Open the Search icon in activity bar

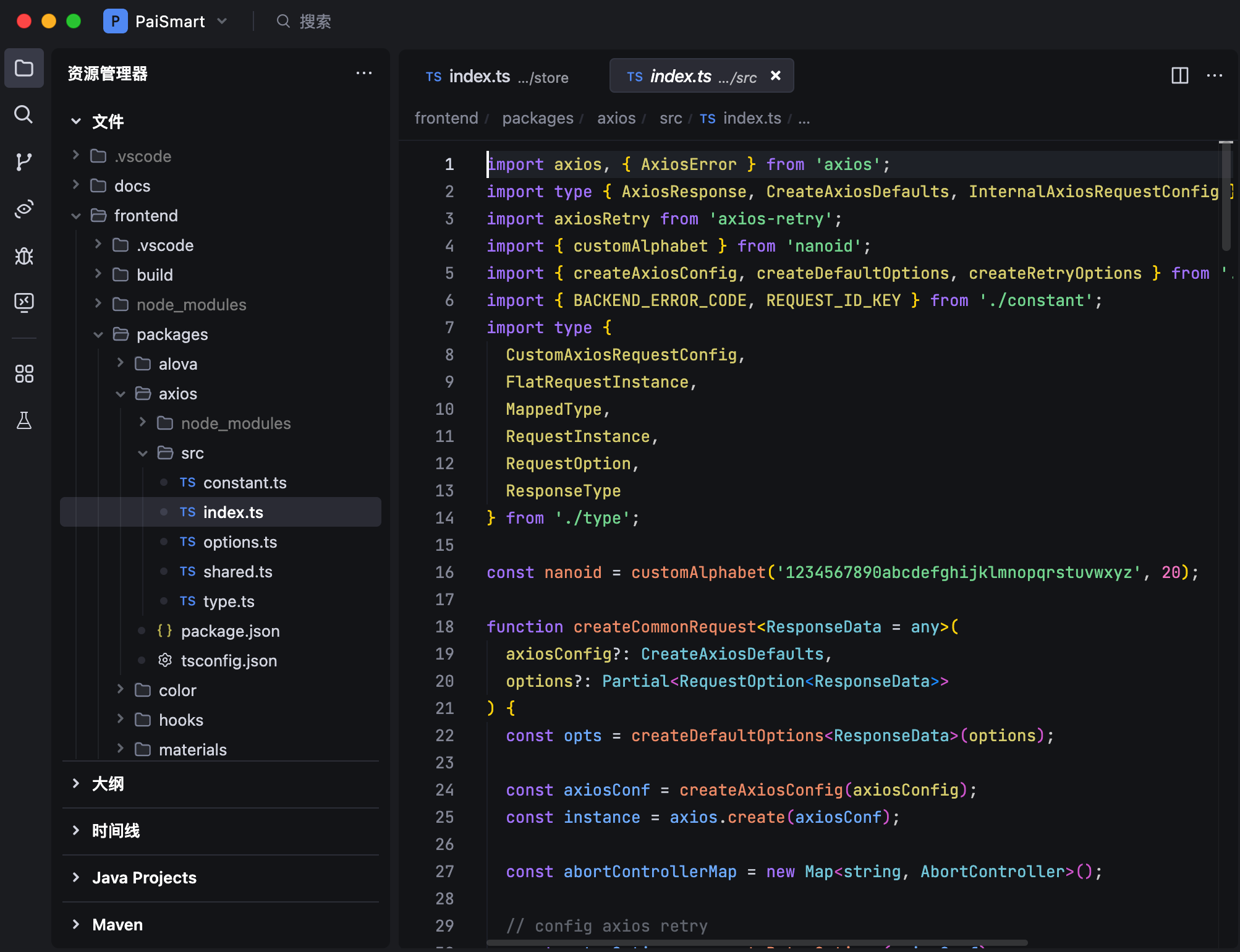(x=24, y=114)
